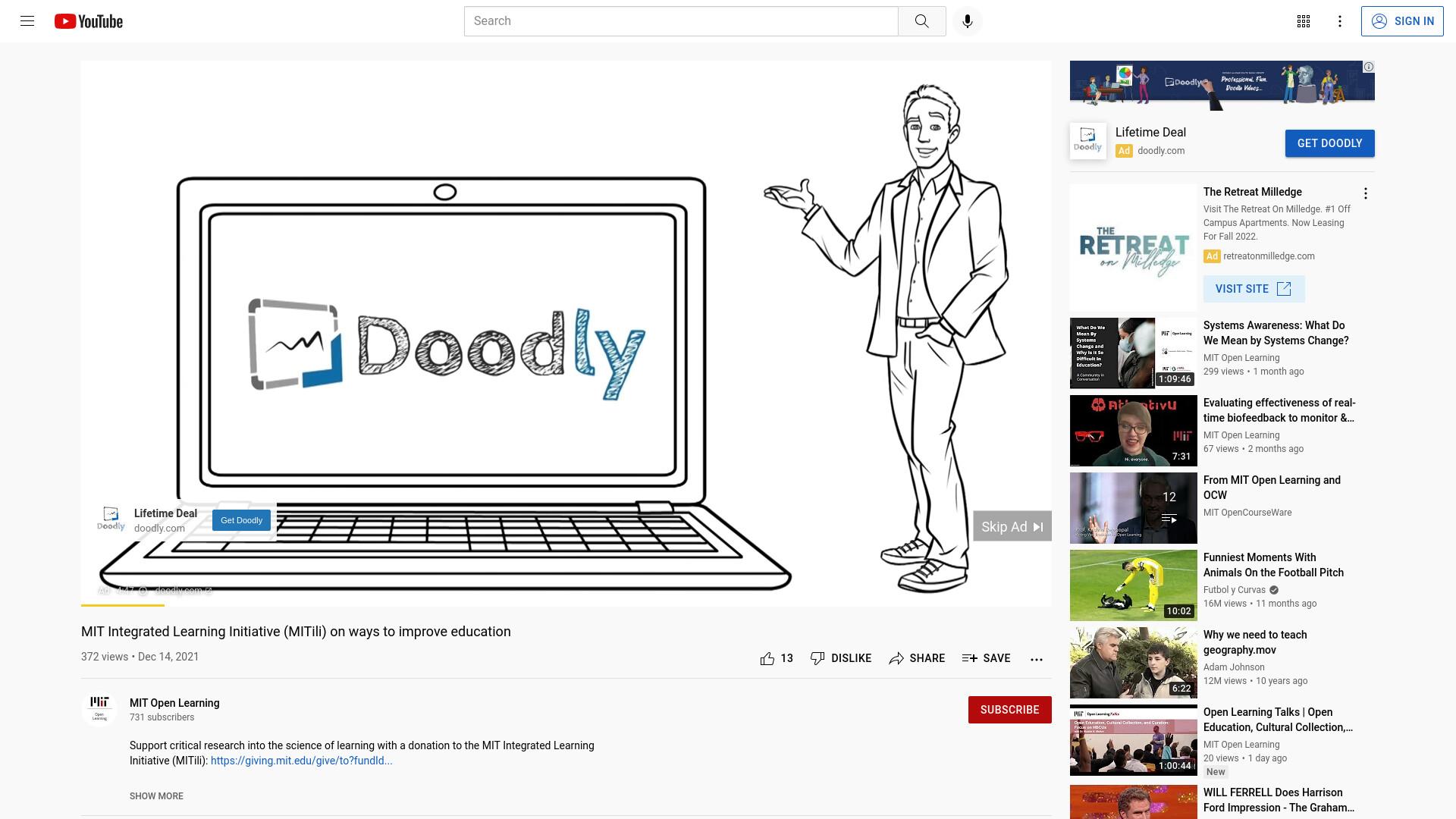Click Lifetime Deal sidebar ad title

(1150, 132)
